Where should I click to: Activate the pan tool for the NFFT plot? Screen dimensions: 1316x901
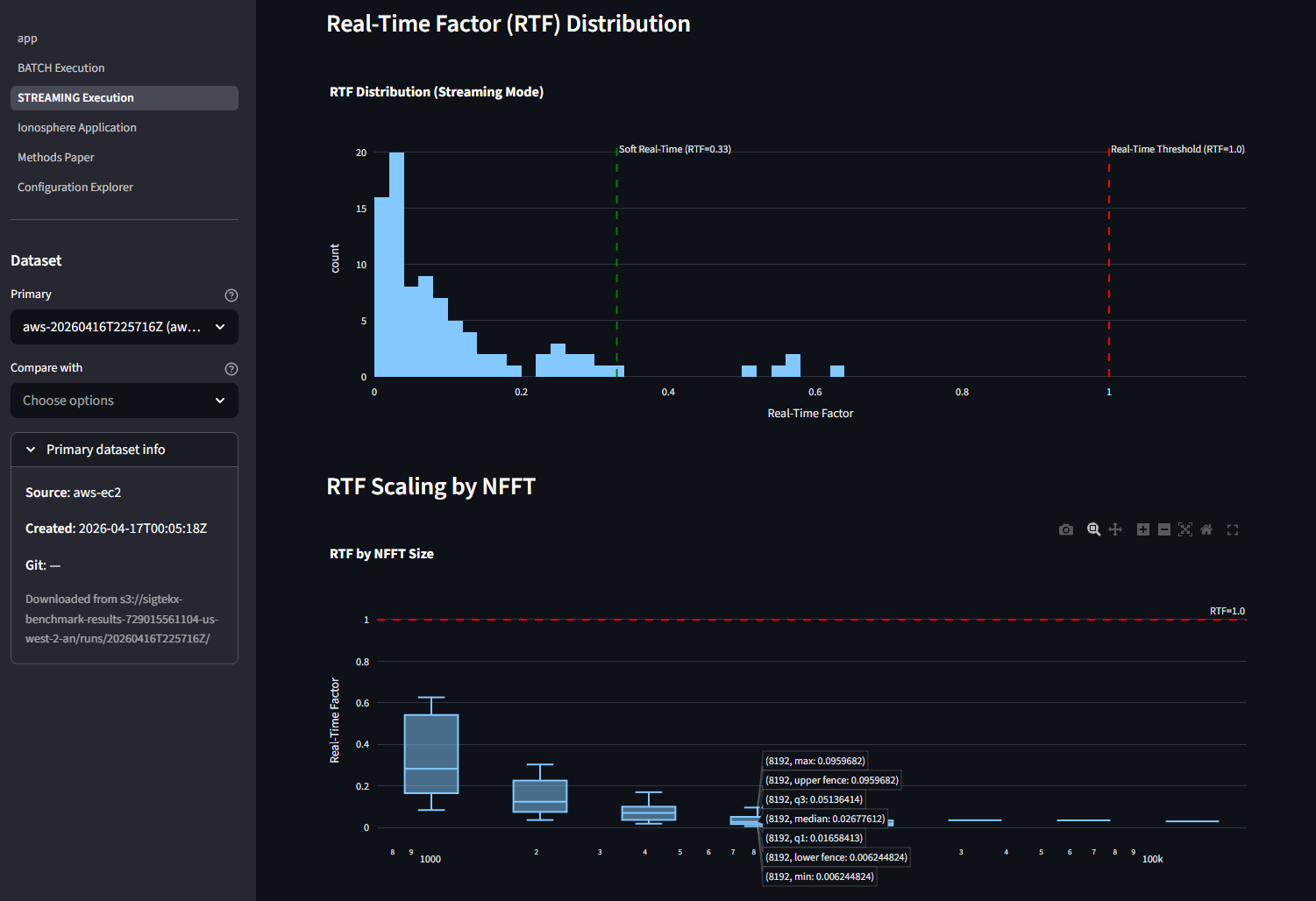[x=1115, y=529]
